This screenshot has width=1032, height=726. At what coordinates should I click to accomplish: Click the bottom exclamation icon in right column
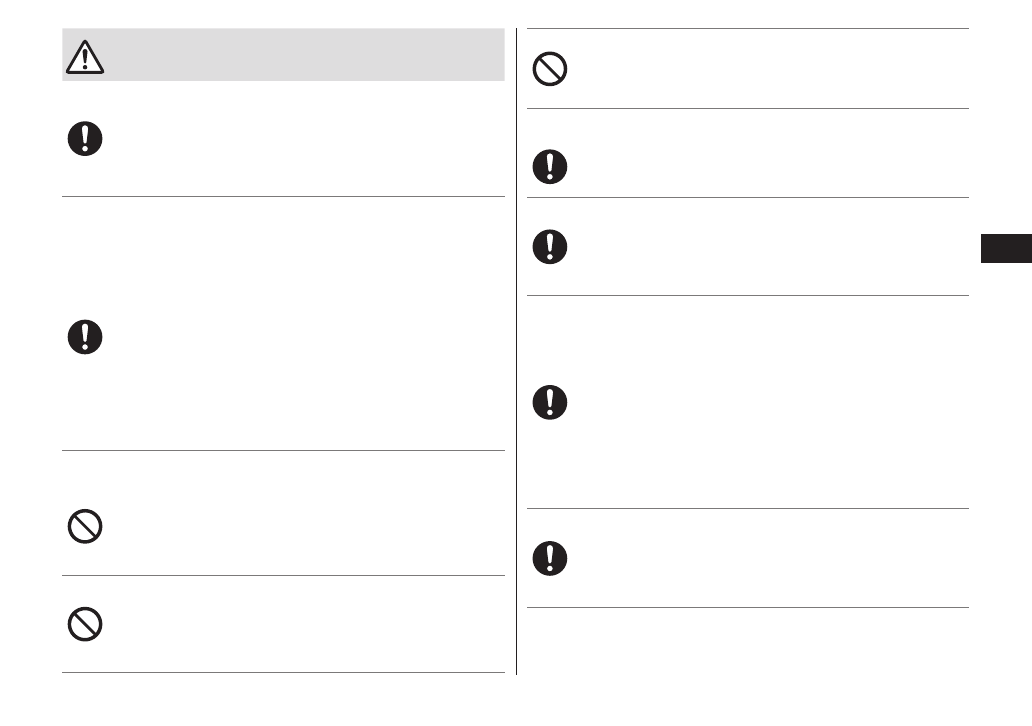click(x=549, y=558)
